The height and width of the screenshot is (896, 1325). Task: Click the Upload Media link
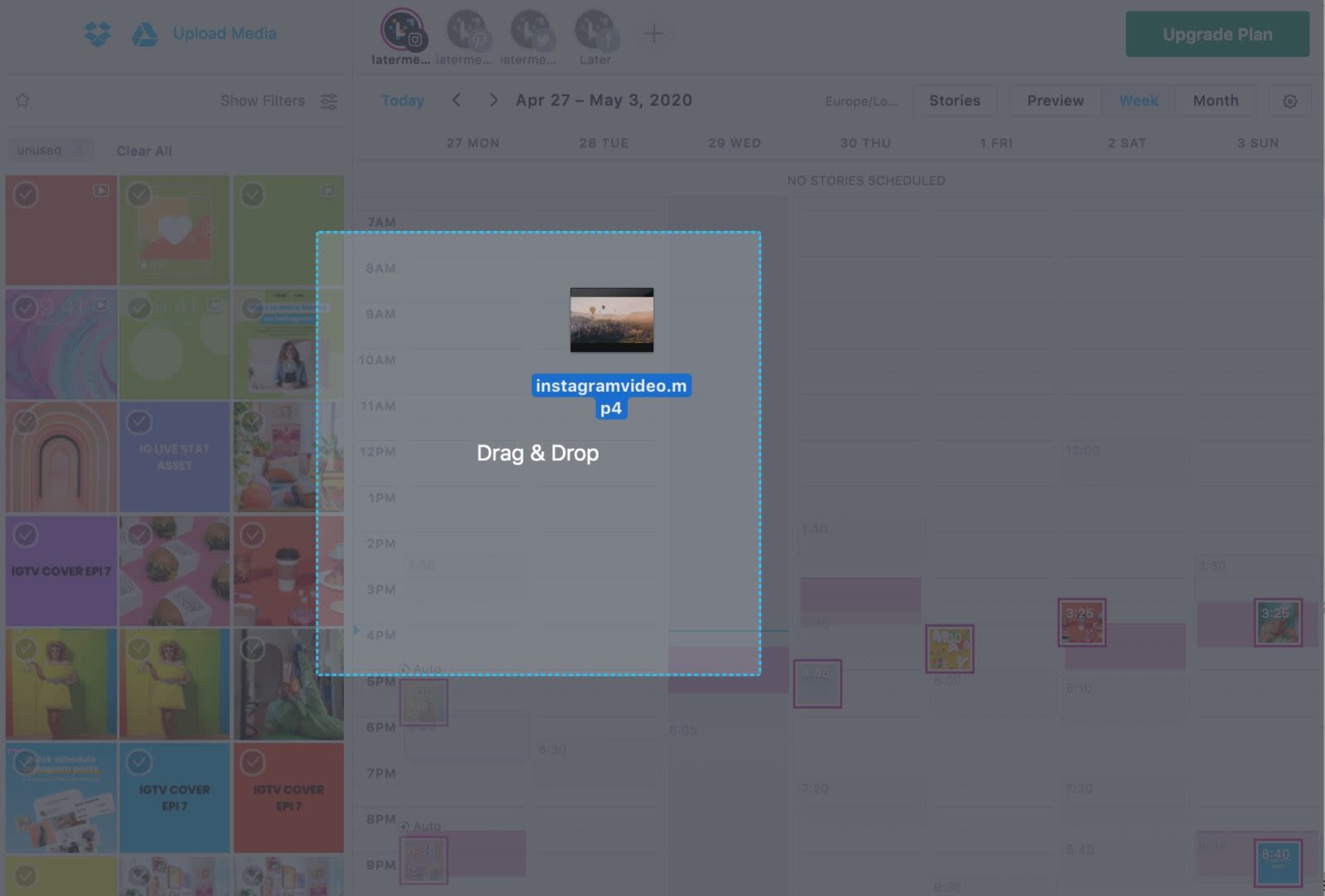coord(224,34)
